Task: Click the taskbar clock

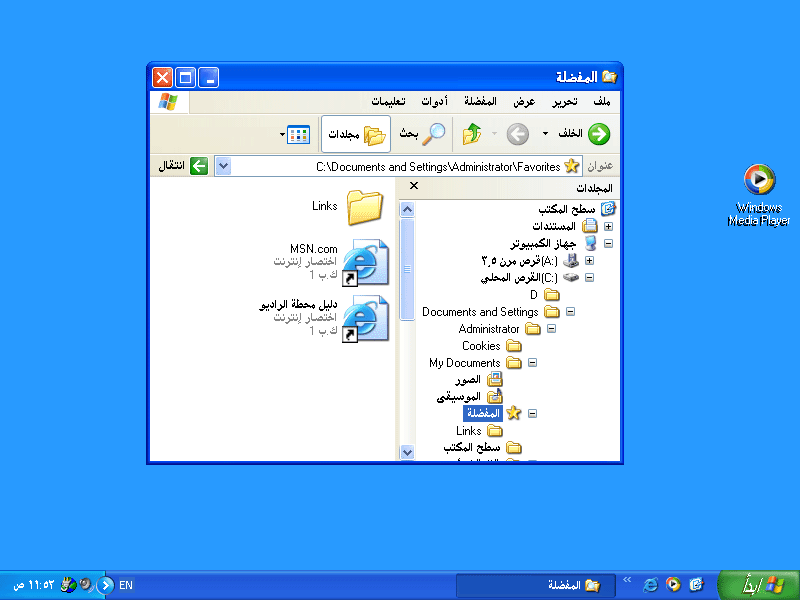Action: 34,585
